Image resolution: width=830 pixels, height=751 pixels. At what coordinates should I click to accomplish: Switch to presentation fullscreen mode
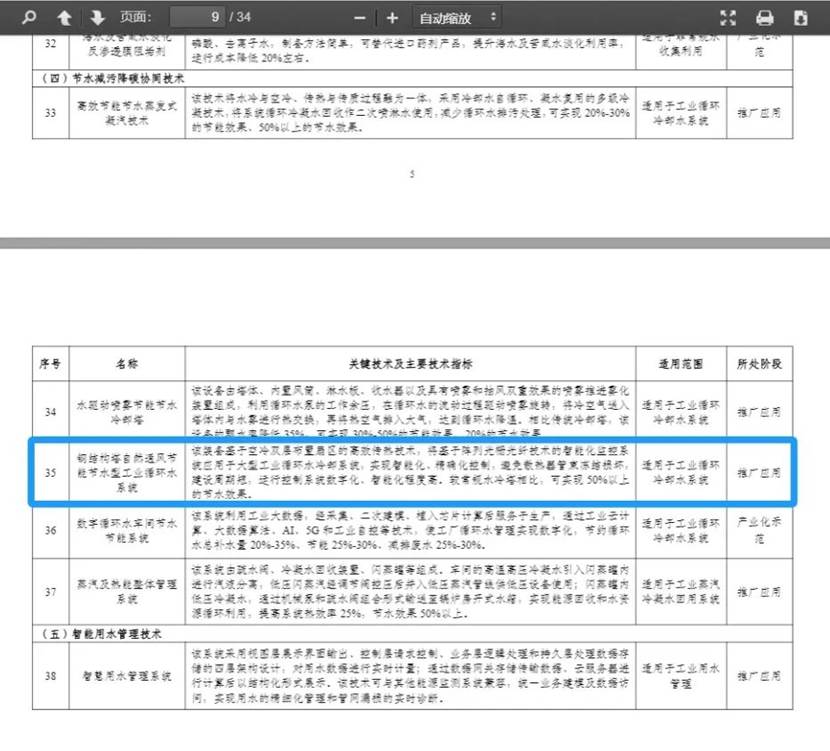(728, 17)
